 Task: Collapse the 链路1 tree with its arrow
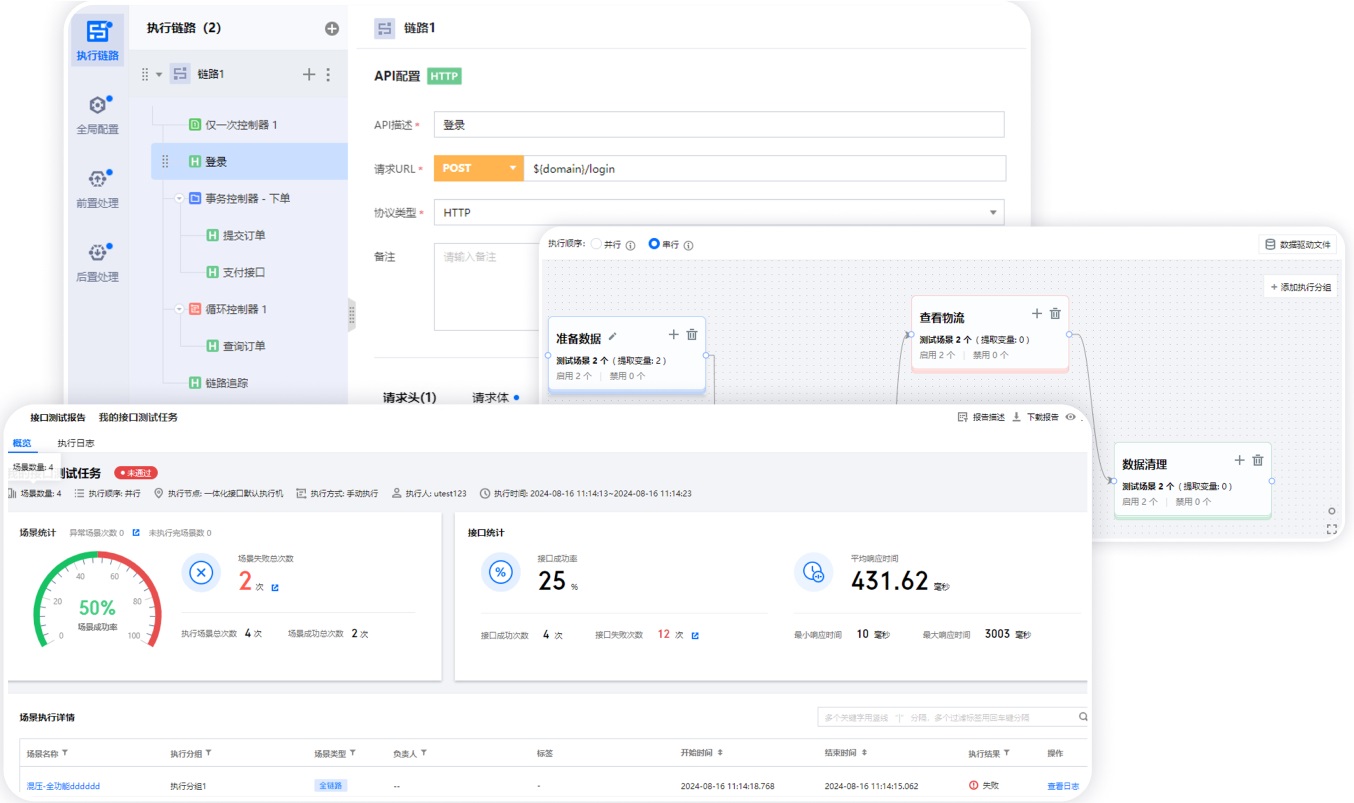(x=159, y=75)
